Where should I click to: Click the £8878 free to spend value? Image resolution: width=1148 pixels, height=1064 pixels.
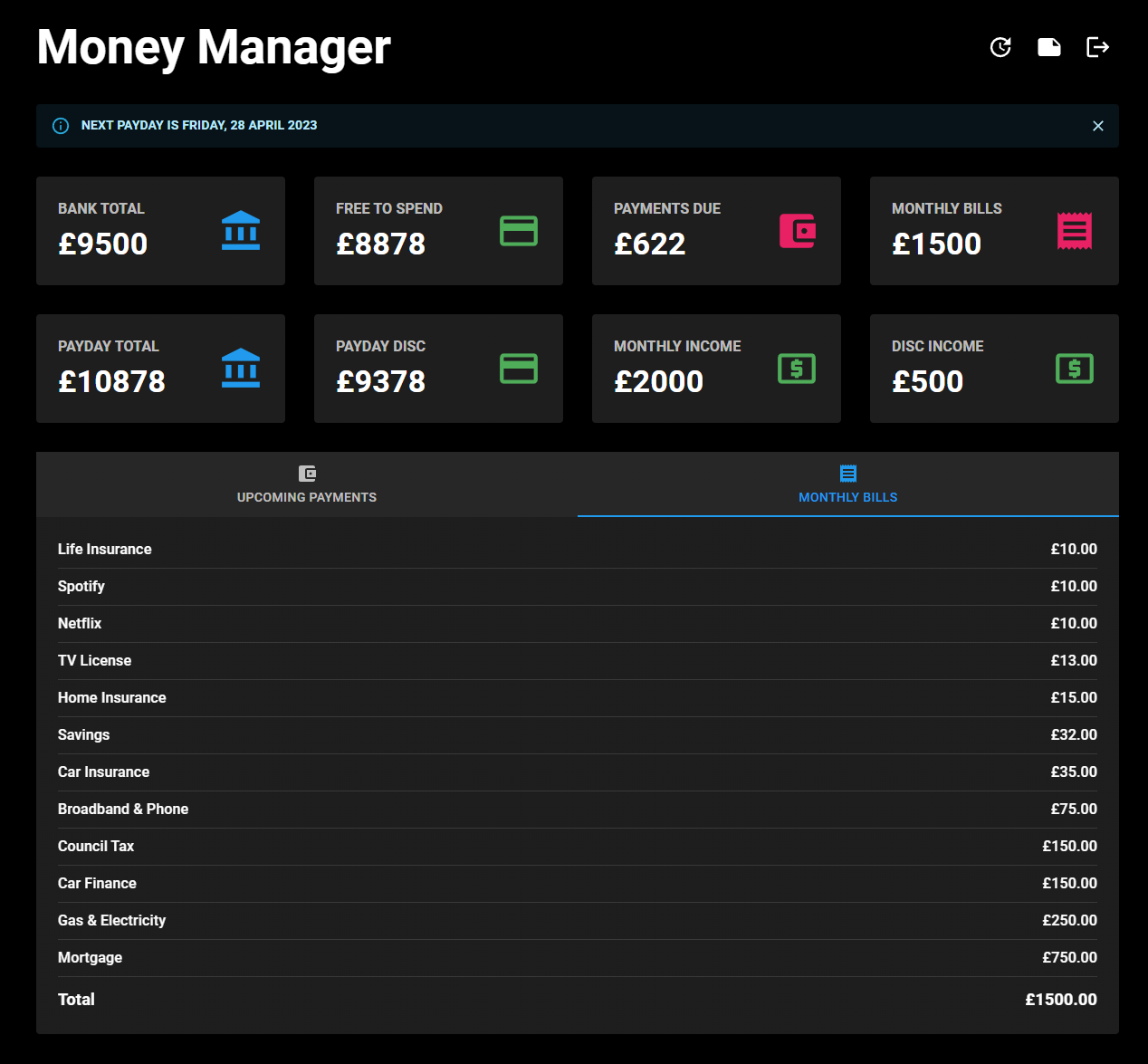(x=380, y=244)
